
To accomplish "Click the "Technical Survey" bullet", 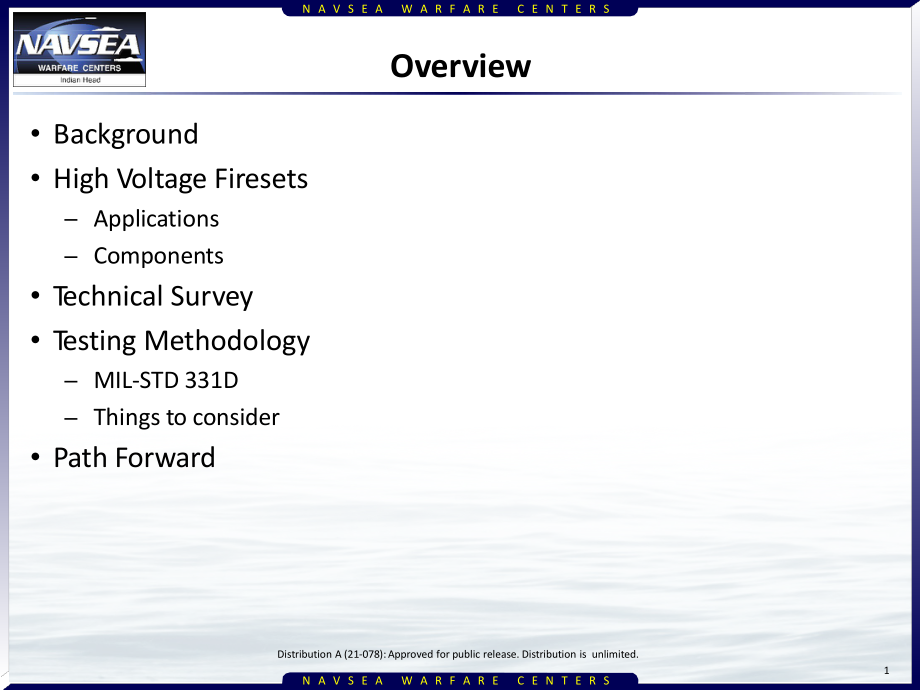I will 153,296.
